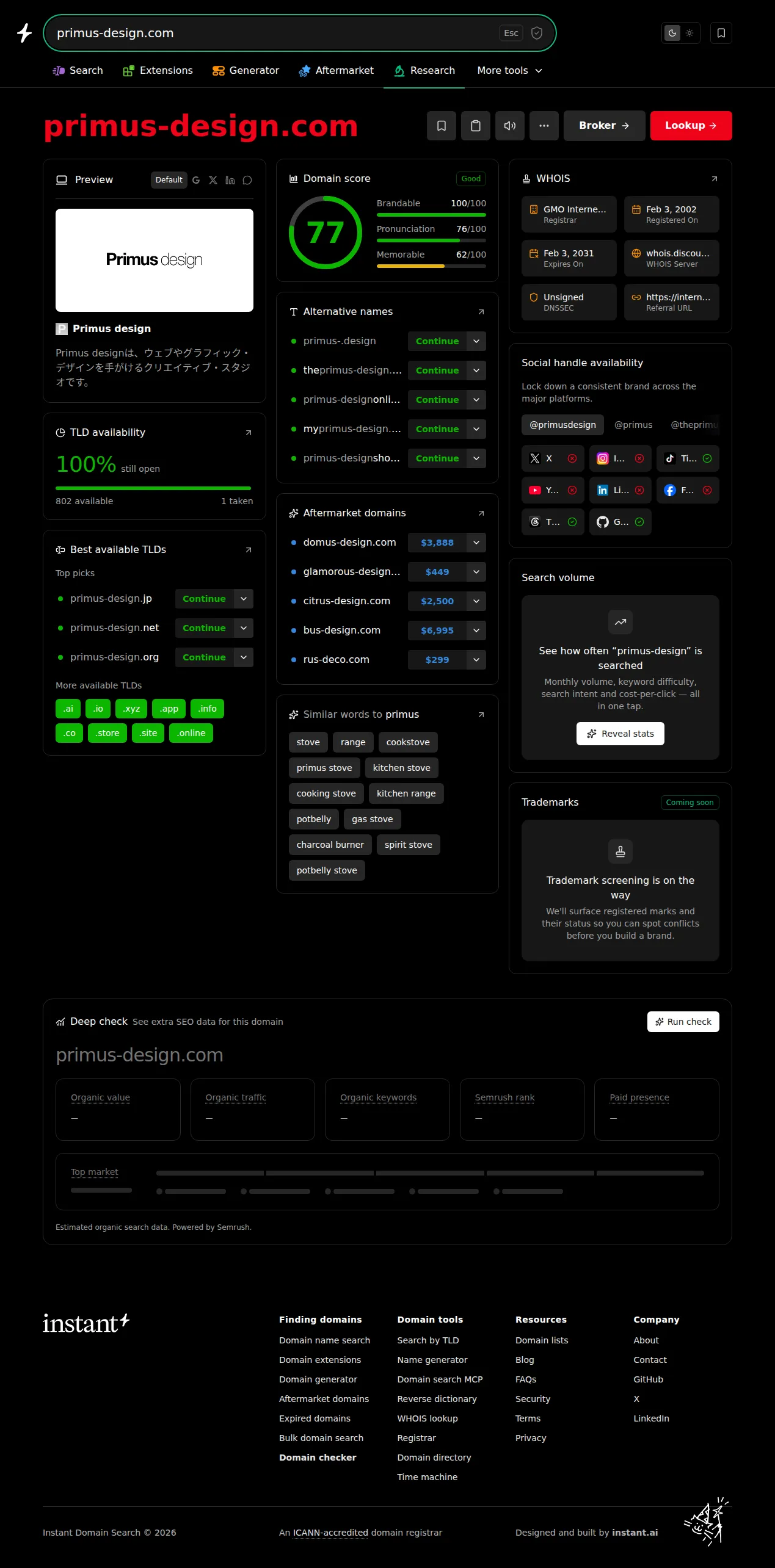Click Reveal stats for search volume
This screenshot has height=1568, width=775.
pyautogui.click(x=620, y=734)
